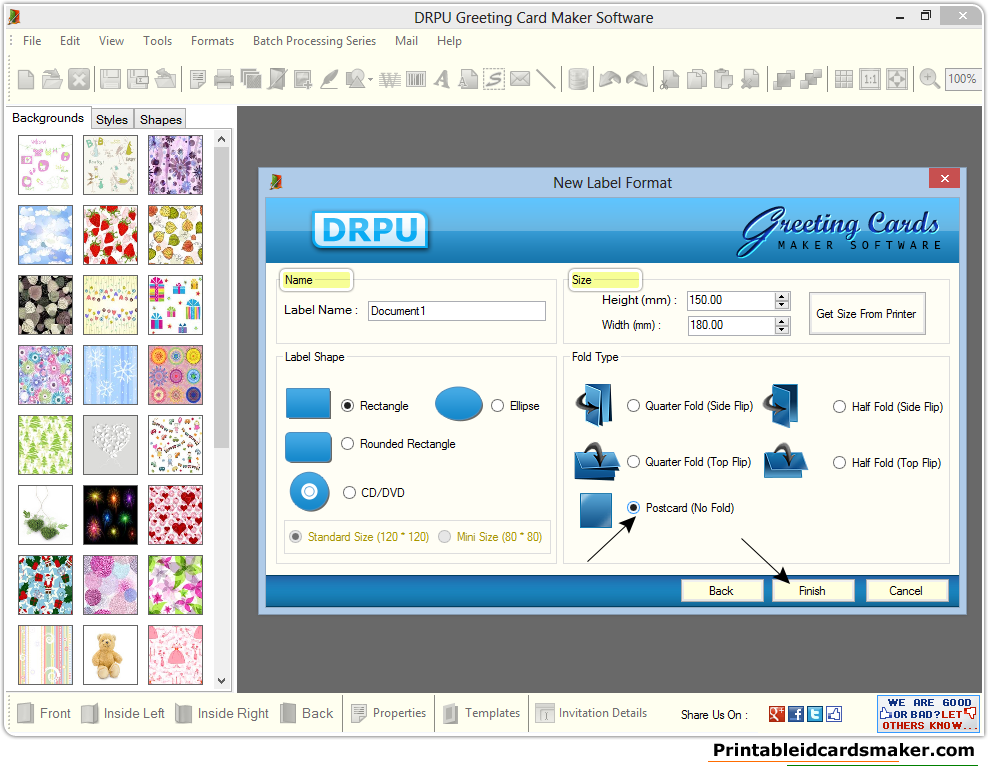Click the Line drawing tool icon
The width and height of the screenshot is (988, 766).
click(546, 79)
